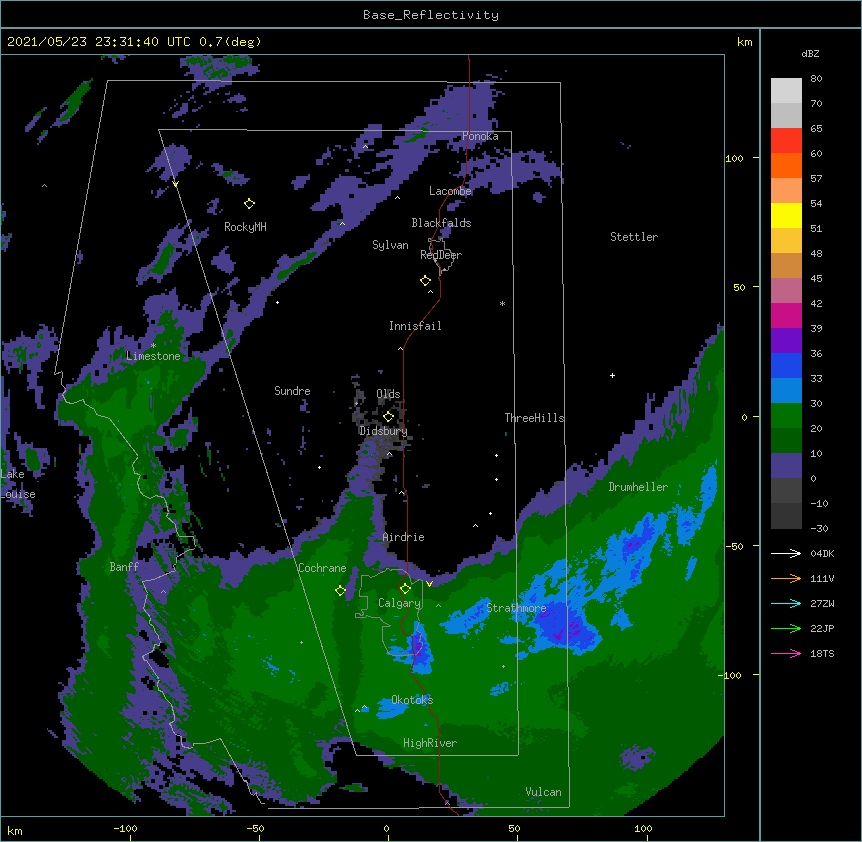Click the Cochrane city label
This screenshot has width=862, height=842.
[322, 568]
